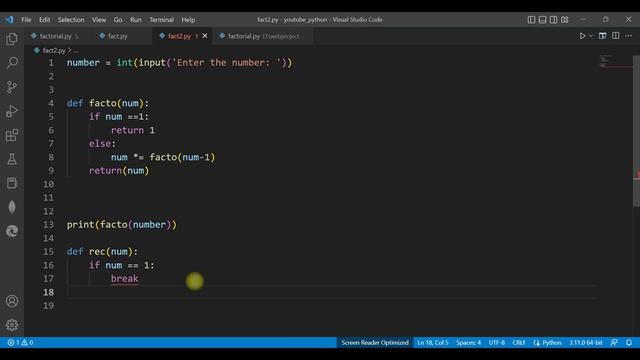The image size is (640, 360).
Task: Click the vertical editor scrollbar
Action: (x=636, y=131)
